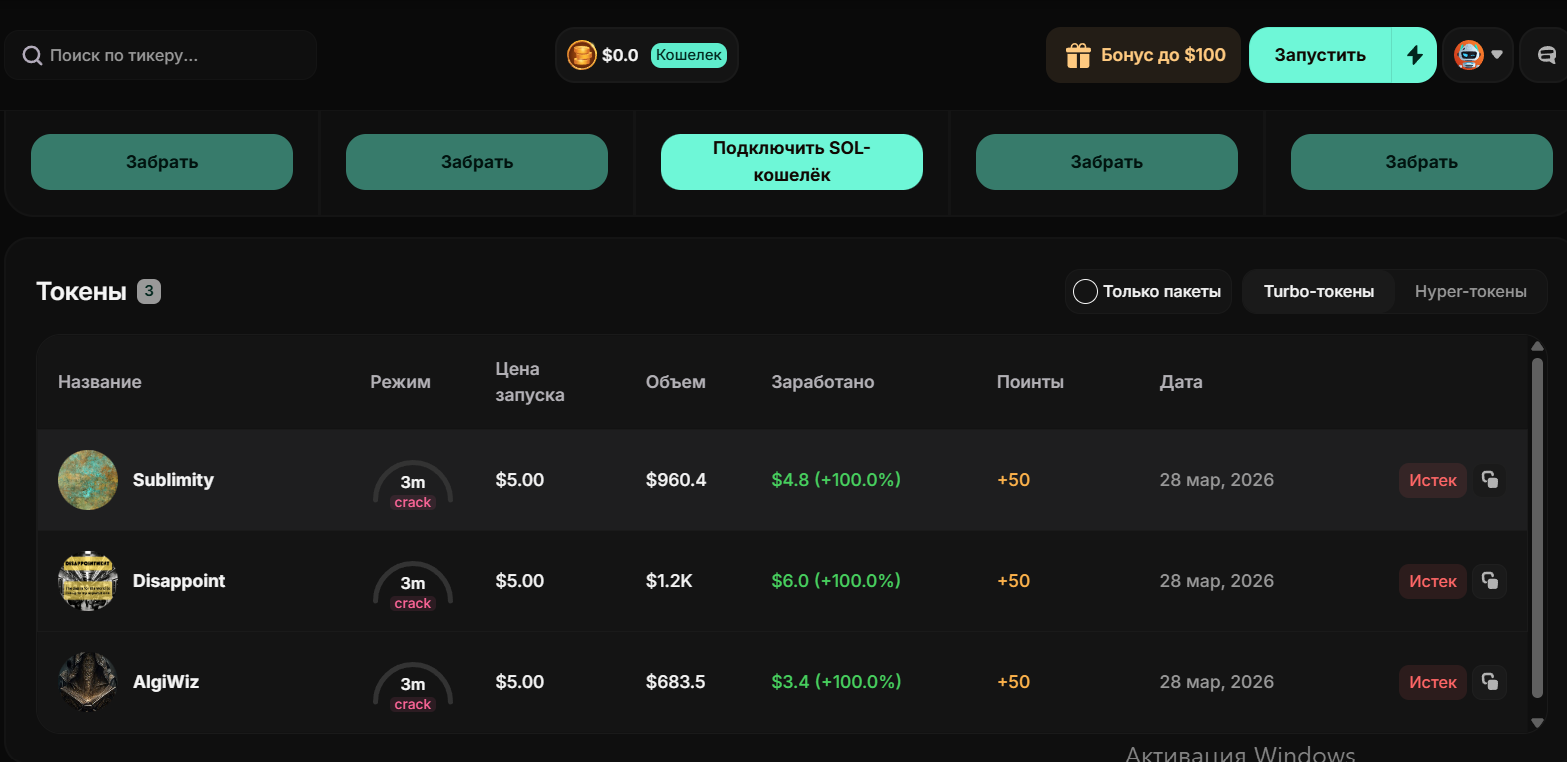Switch to the Hyper-токены tab

click(1470, 292)
